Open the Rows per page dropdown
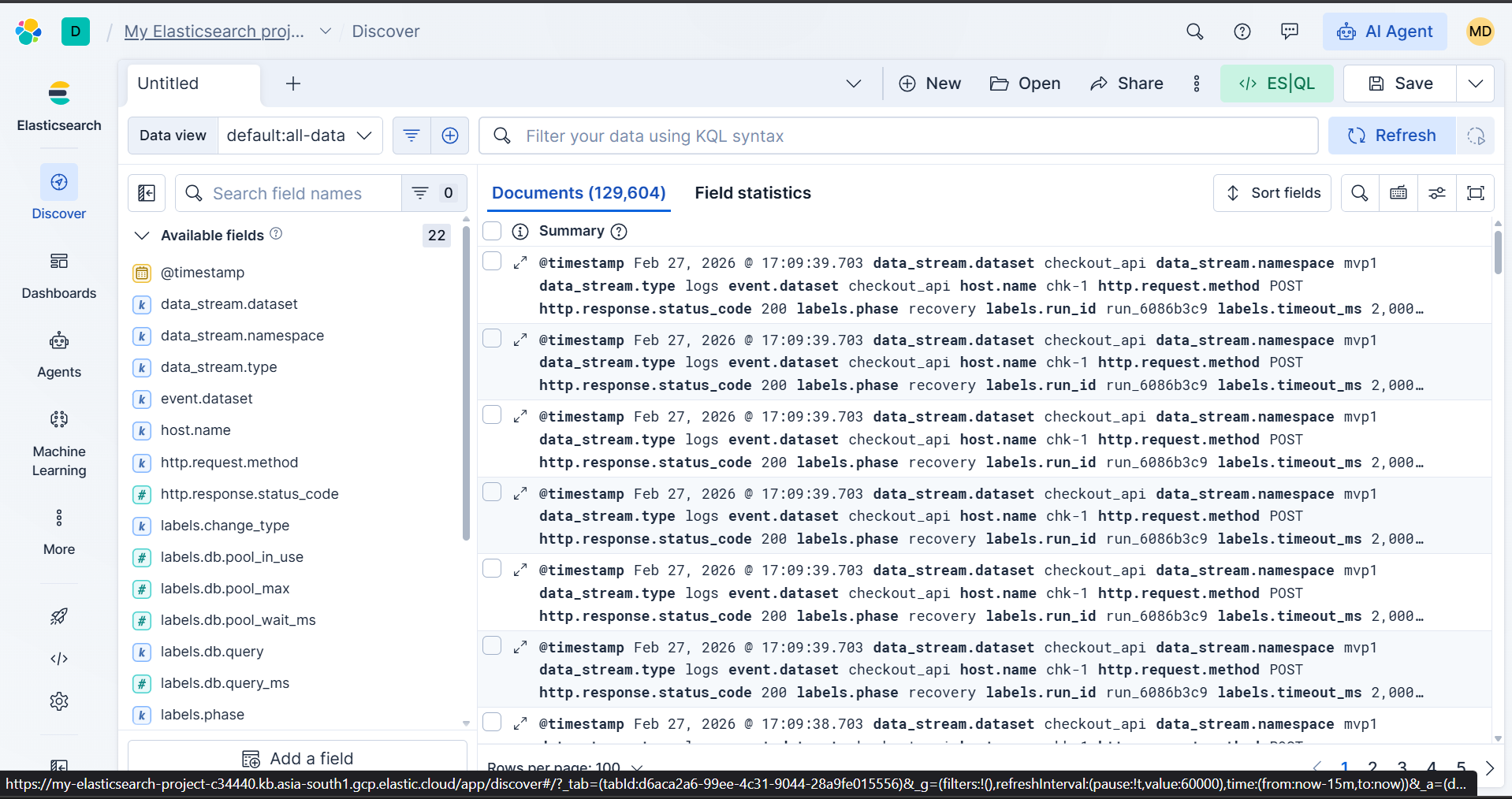The image size is (1512, 799). click(x=565, y=767)
